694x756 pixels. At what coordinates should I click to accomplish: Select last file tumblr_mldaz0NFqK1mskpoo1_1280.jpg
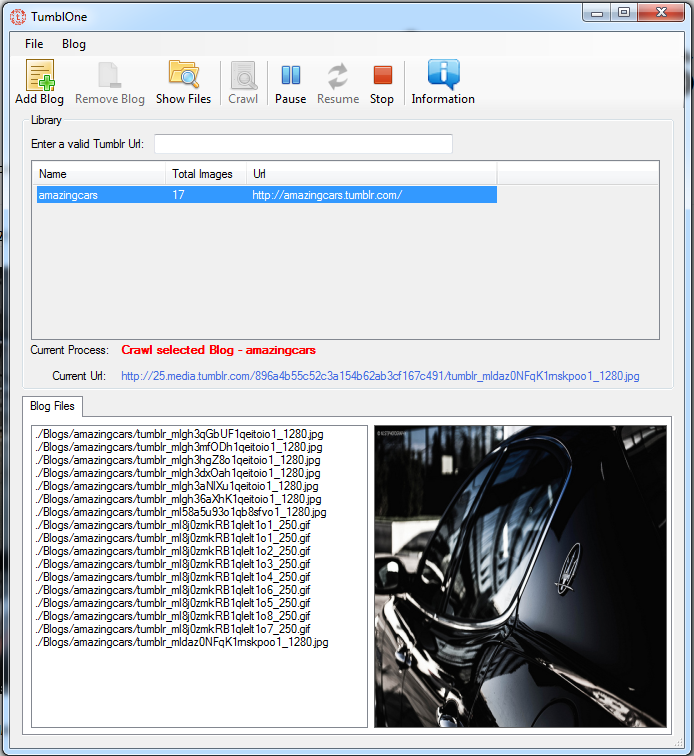coord(182,642)
